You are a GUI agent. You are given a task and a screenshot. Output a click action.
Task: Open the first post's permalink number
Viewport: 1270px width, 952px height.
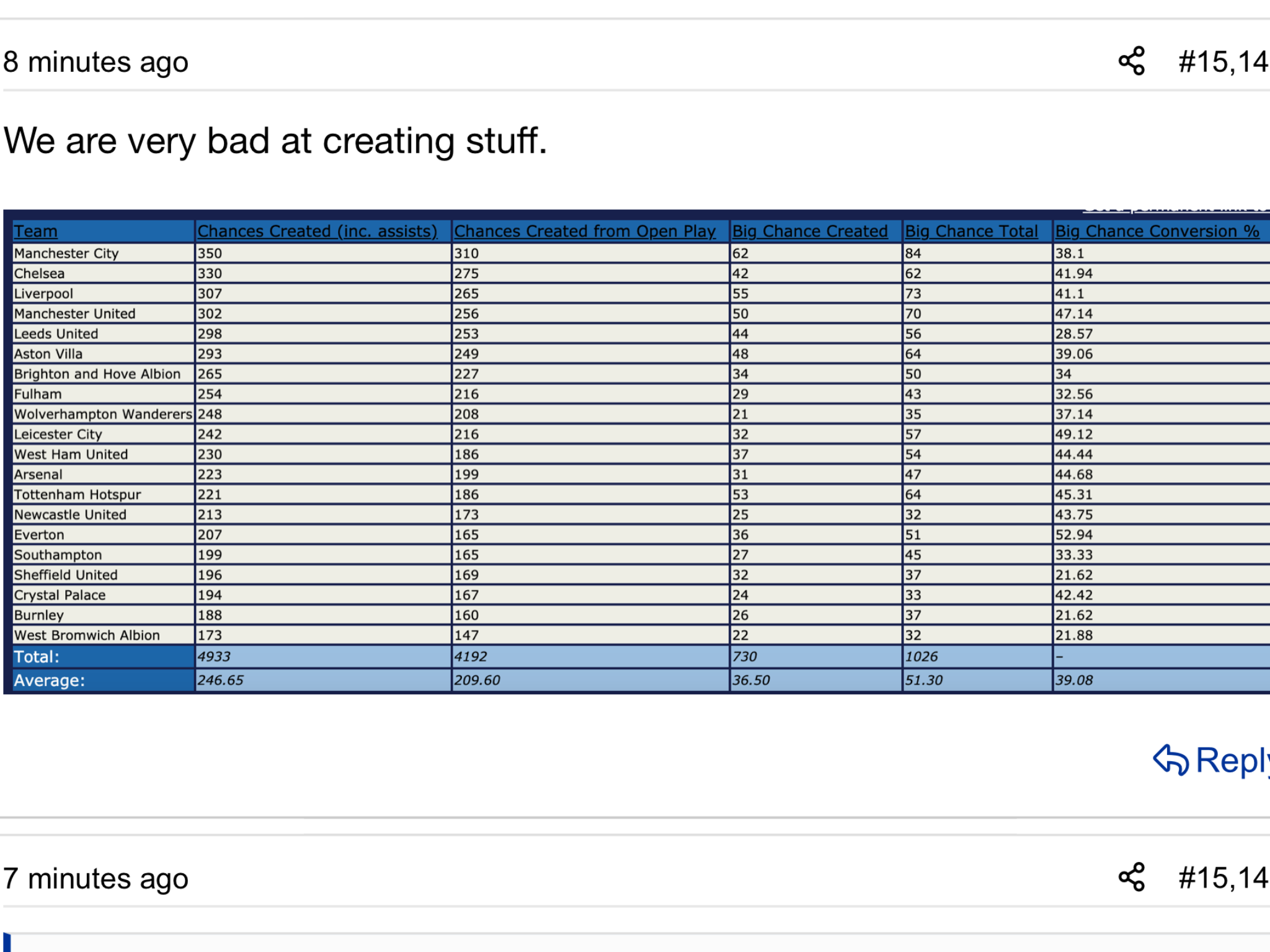point(1223,61)
